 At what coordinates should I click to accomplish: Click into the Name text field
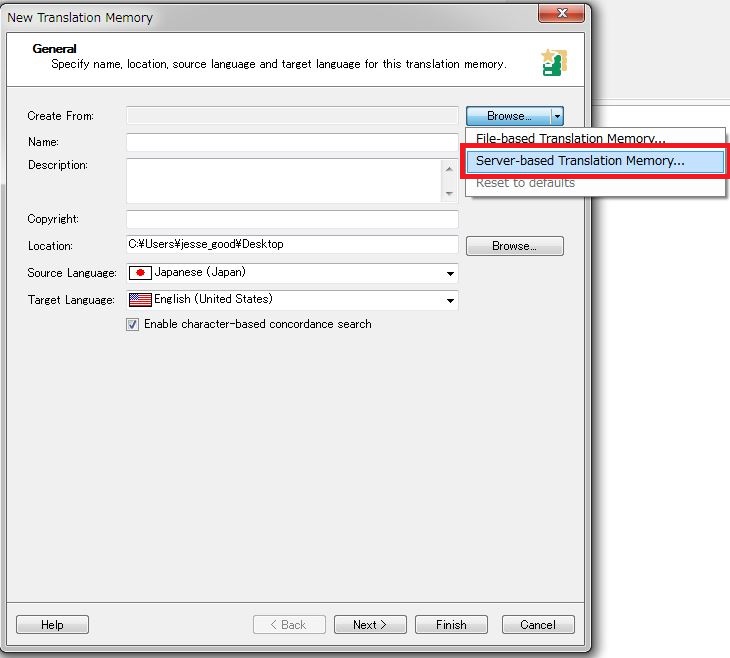(x=291, y=142)
